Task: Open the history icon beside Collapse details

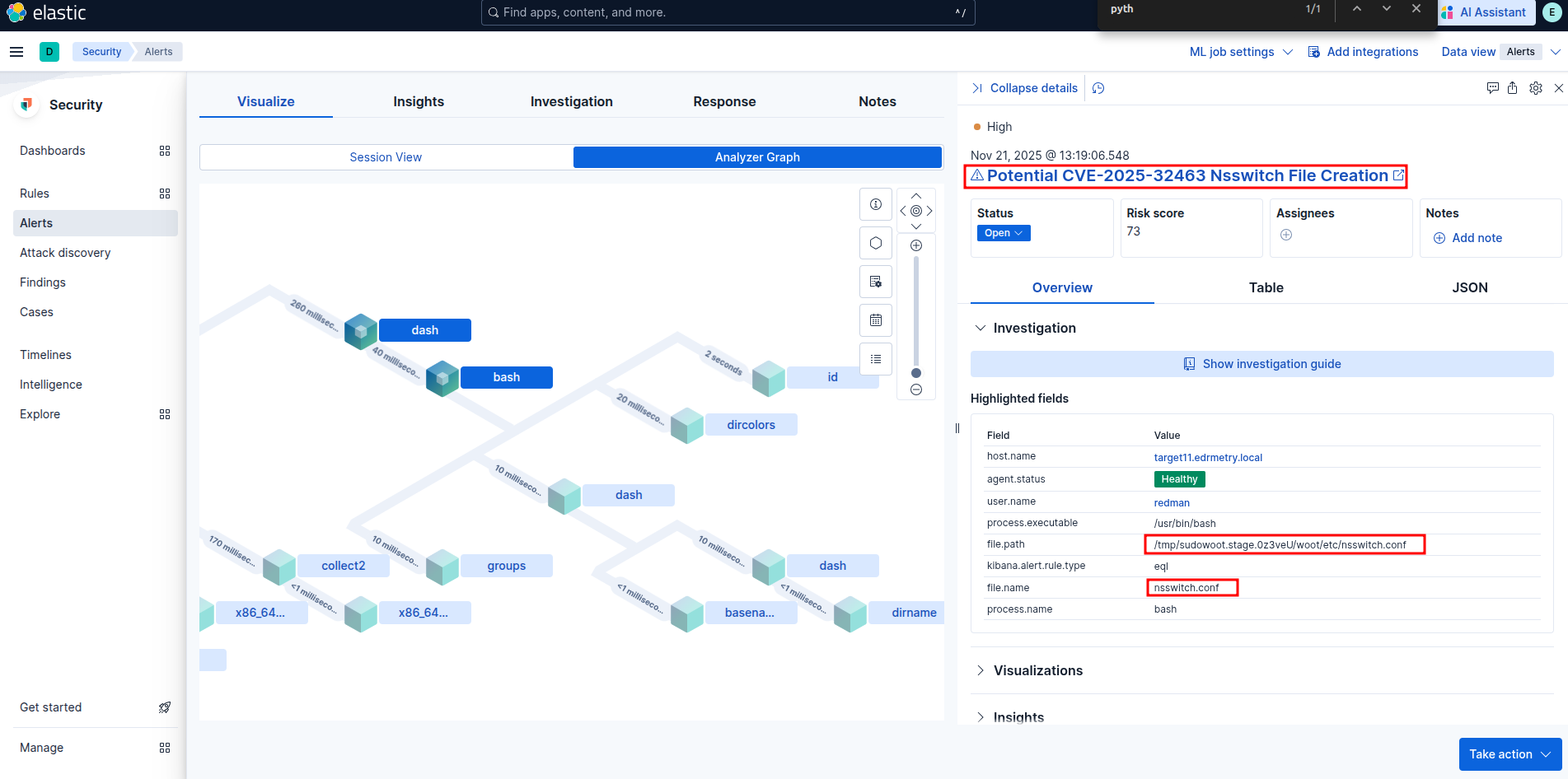Action: (x=1098, y=88)
